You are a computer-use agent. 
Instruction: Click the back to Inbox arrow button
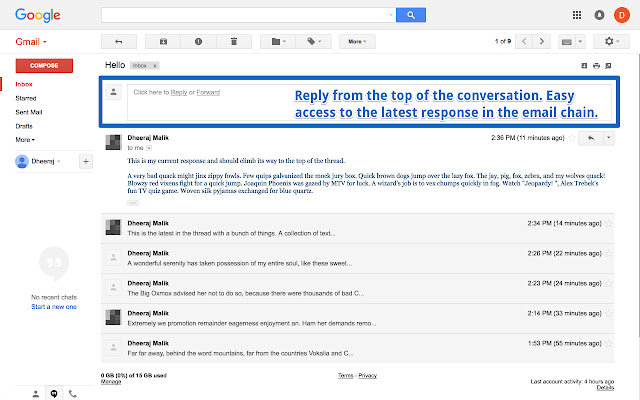tap(119, 42)
